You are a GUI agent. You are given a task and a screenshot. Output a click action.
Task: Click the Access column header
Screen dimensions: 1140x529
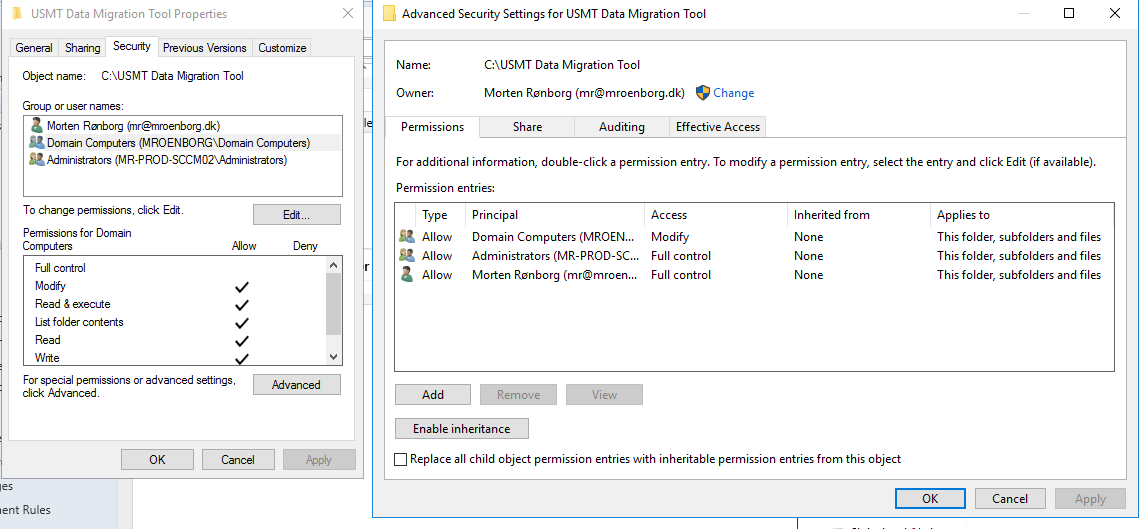point(716,215)
